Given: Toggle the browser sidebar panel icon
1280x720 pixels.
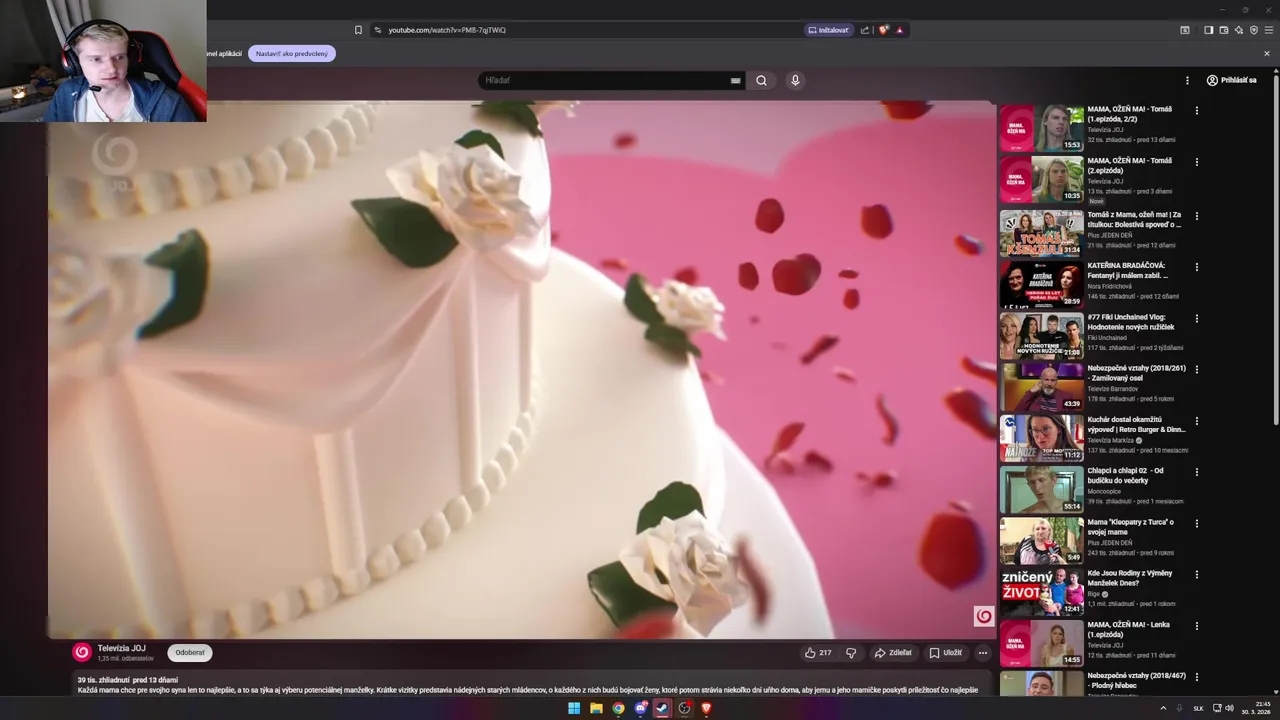Looking at the screenshot, I should coord(1208,30).
